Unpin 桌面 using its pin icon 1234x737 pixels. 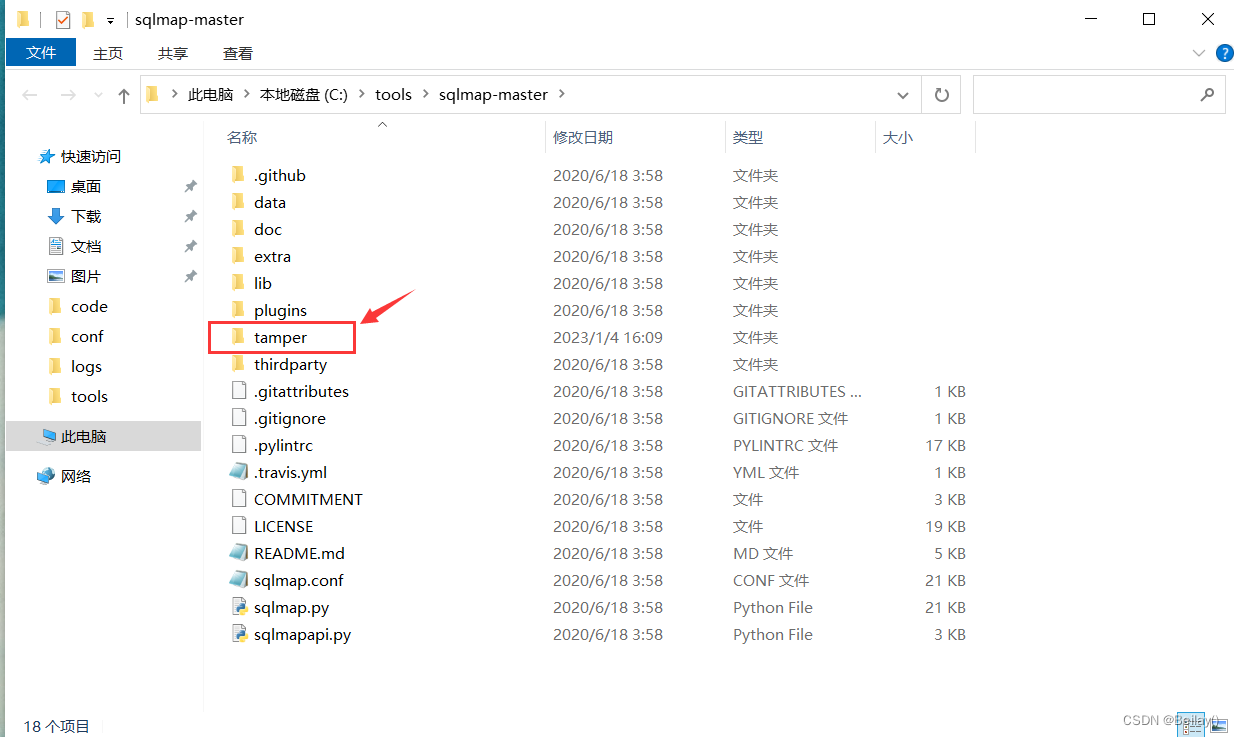coord(190,187)
